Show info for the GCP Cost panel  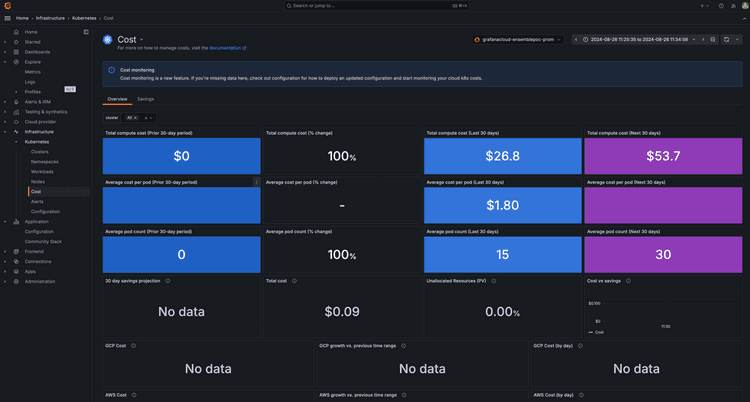(x=133, y=346)
